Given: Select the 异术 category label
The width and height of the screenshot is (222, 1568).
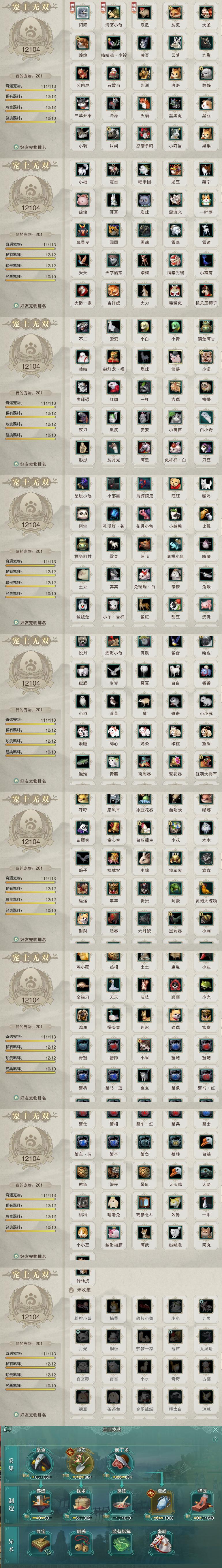Looking at the screenshot, I should [x=11, y=1542].
